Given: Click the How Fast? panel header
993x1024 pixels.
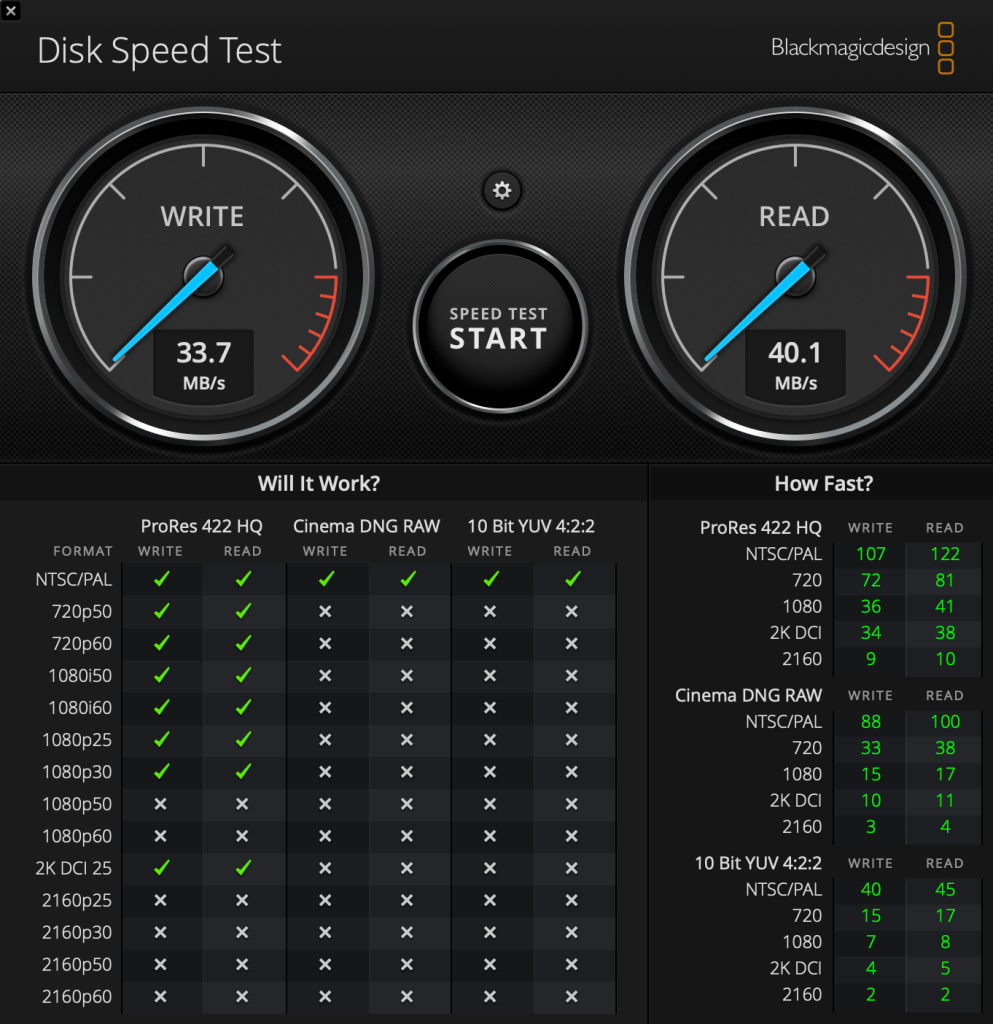Looking at the screenshot, I should click(823, 484).
